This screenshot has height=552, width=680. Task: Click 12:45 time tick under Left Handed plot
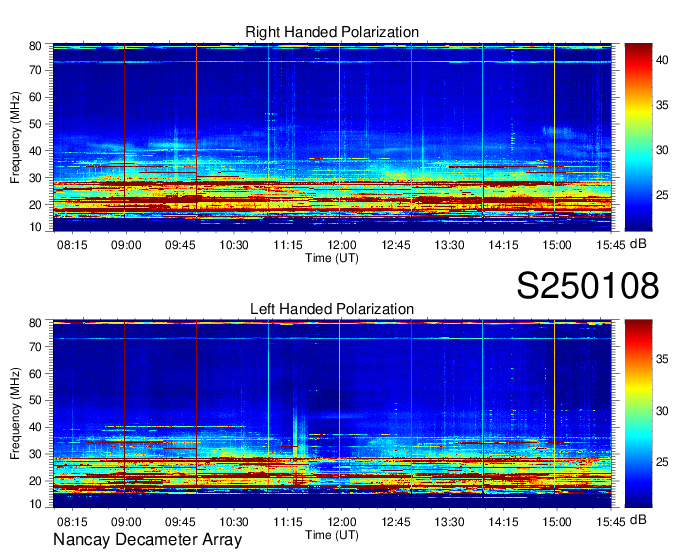tap(396, 522)
